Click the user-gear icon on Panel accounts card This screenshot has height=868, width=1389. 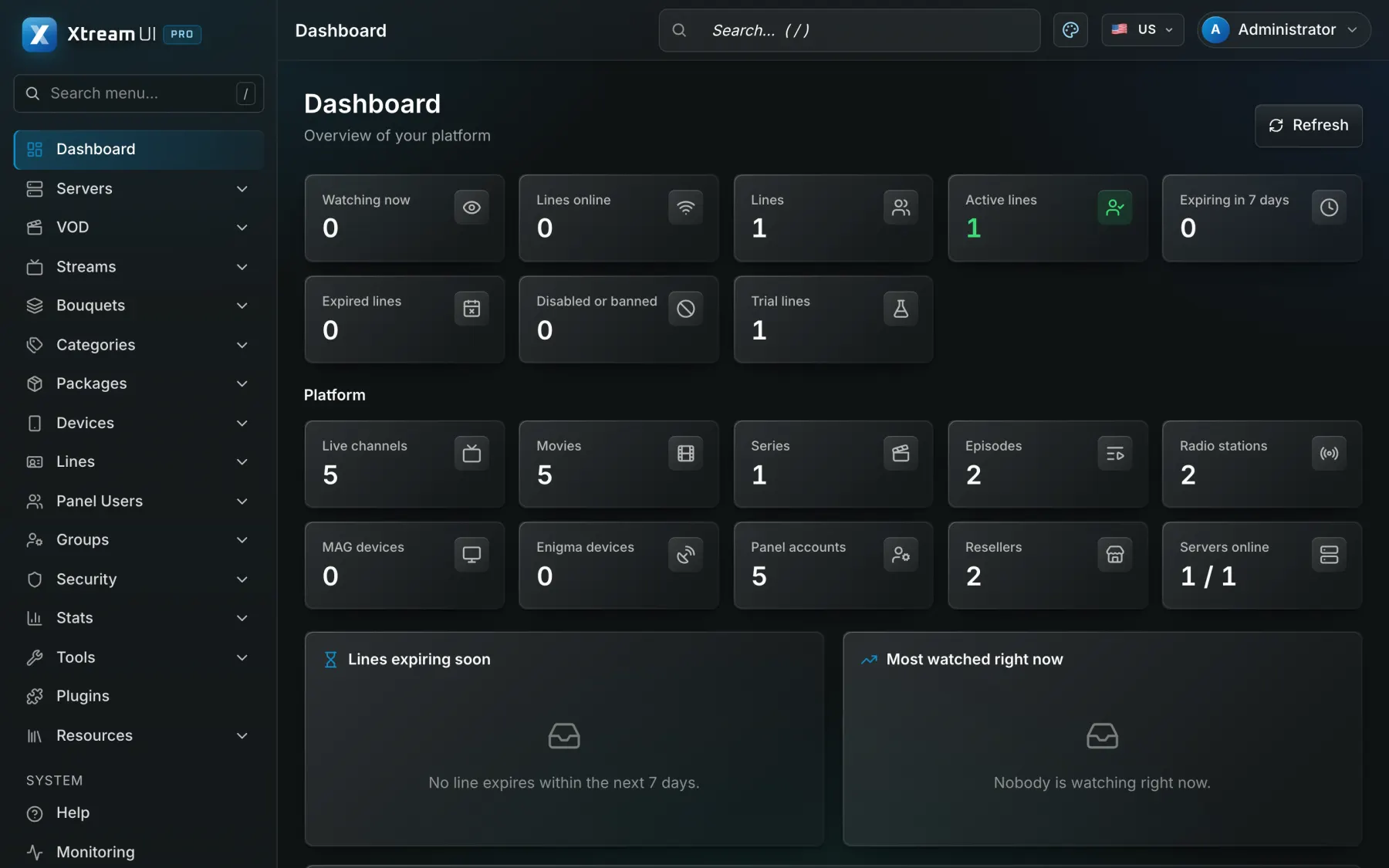pos(901,555)
